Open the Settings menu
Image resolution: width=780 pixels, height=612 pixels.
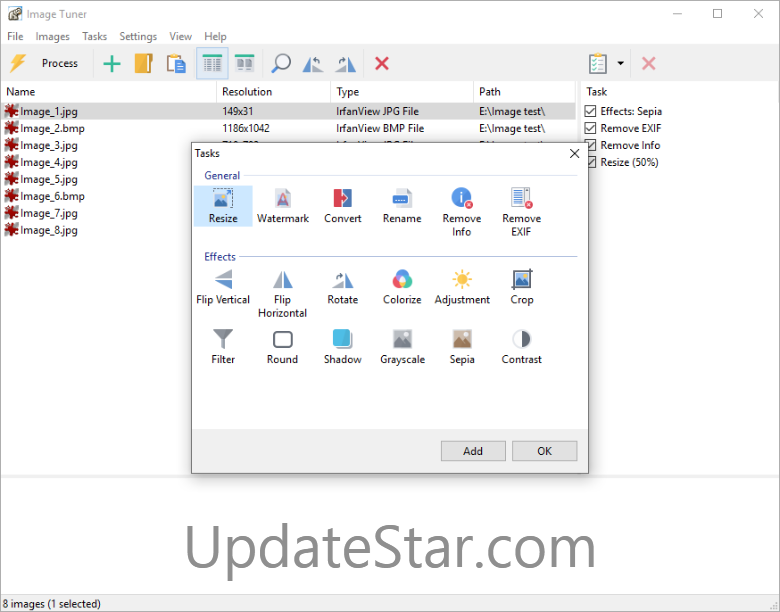tap(138, 36)
